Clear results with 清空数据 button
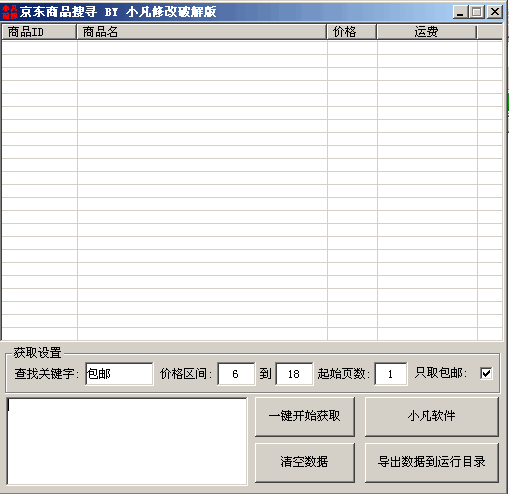The image size is (509, 494). (305, 462)
